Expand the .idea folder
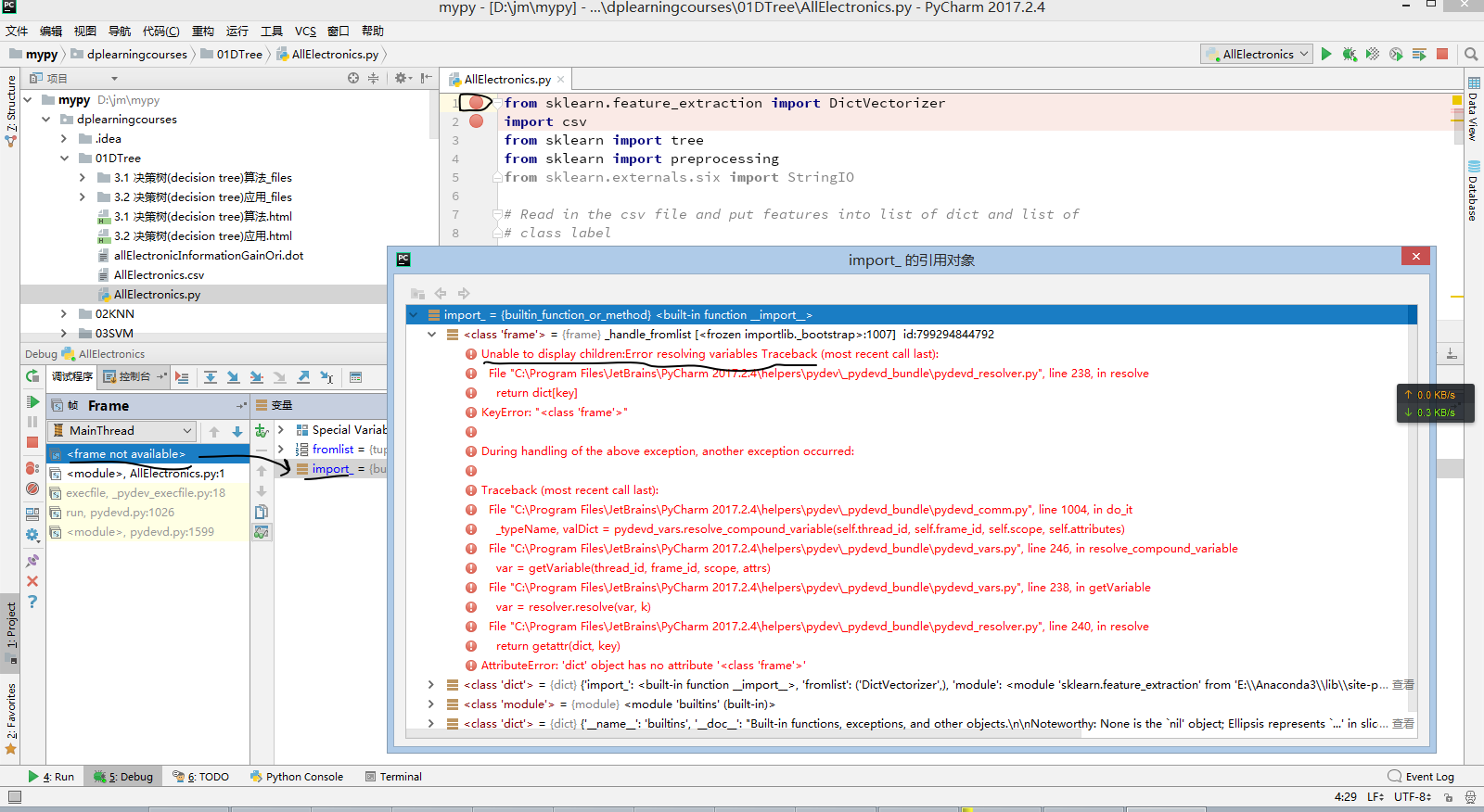 click(64, 138)
